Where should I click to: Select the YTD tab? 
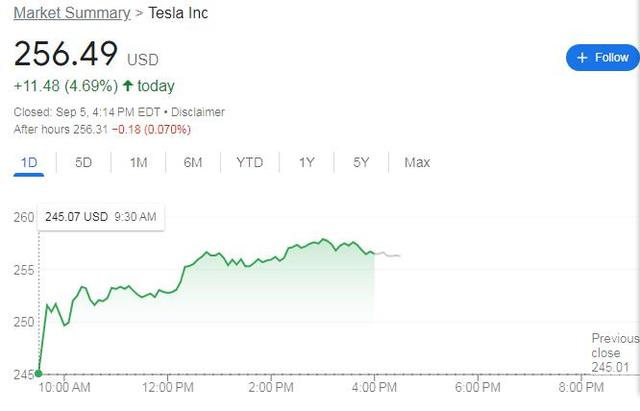tap(250, 162)
